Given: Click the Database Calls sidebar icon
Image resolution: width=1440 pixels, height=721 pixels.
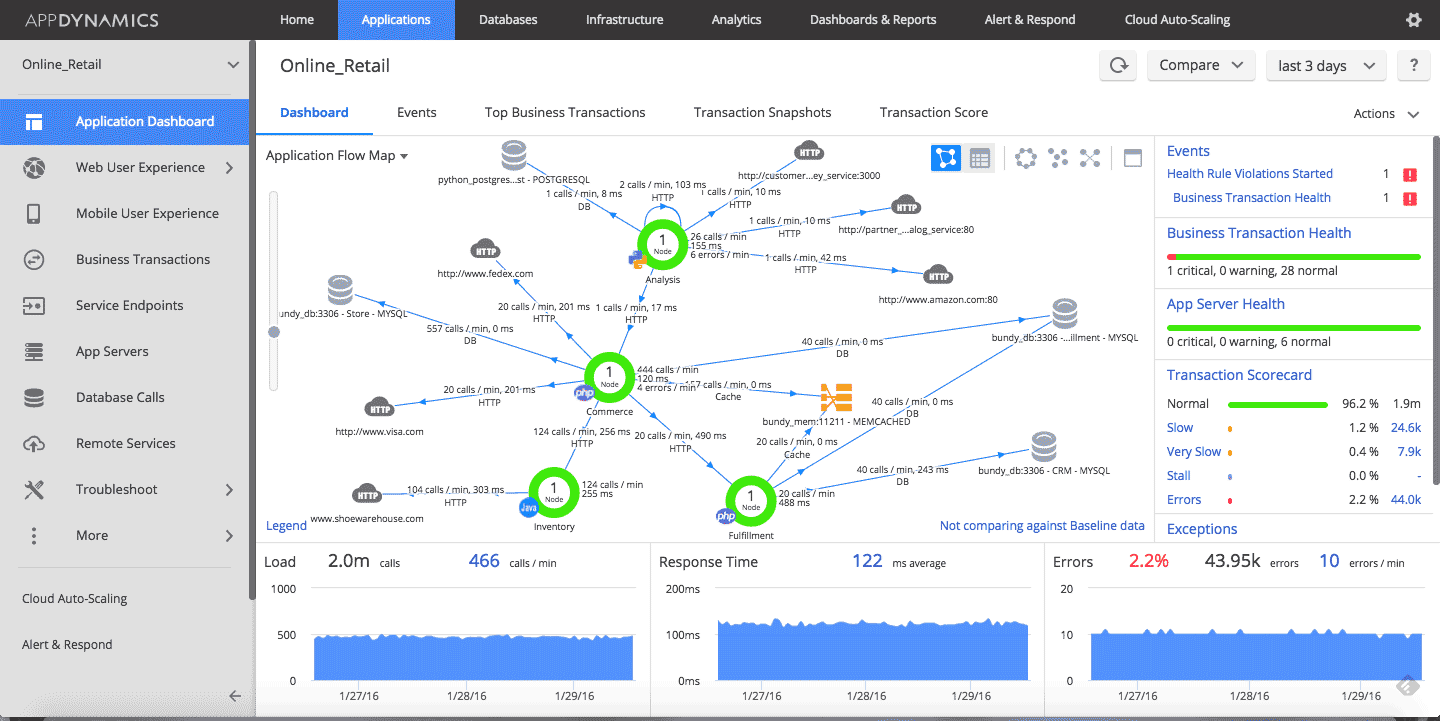Looking at the screenshot, I should pyautogui.click(x=34, y=398).
